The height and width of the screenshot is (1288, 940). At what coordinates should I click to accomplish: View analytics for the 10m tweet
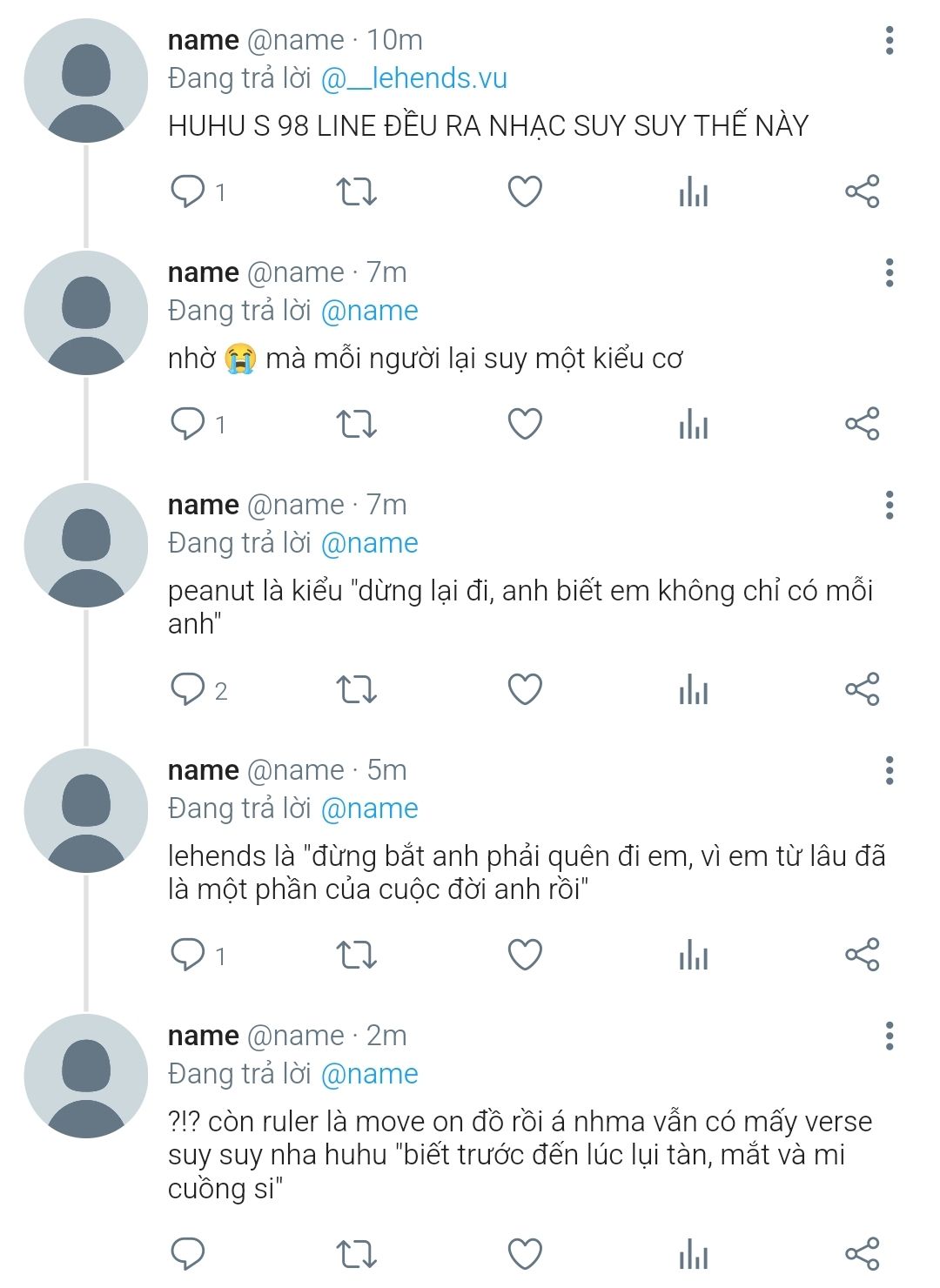[694, 191]
